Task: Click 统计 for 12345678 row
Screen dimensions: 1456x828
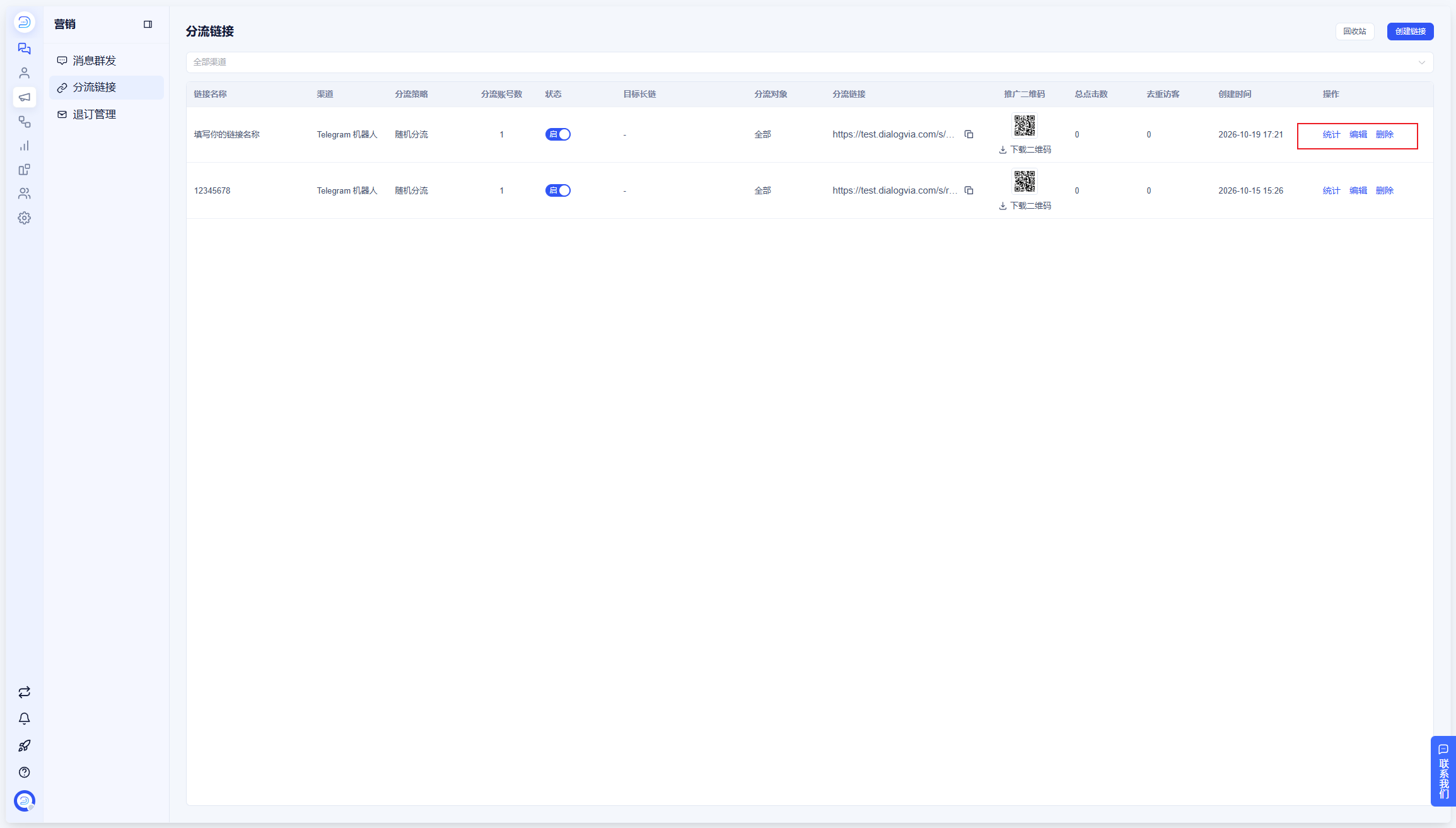Action: pos(1331,190)
